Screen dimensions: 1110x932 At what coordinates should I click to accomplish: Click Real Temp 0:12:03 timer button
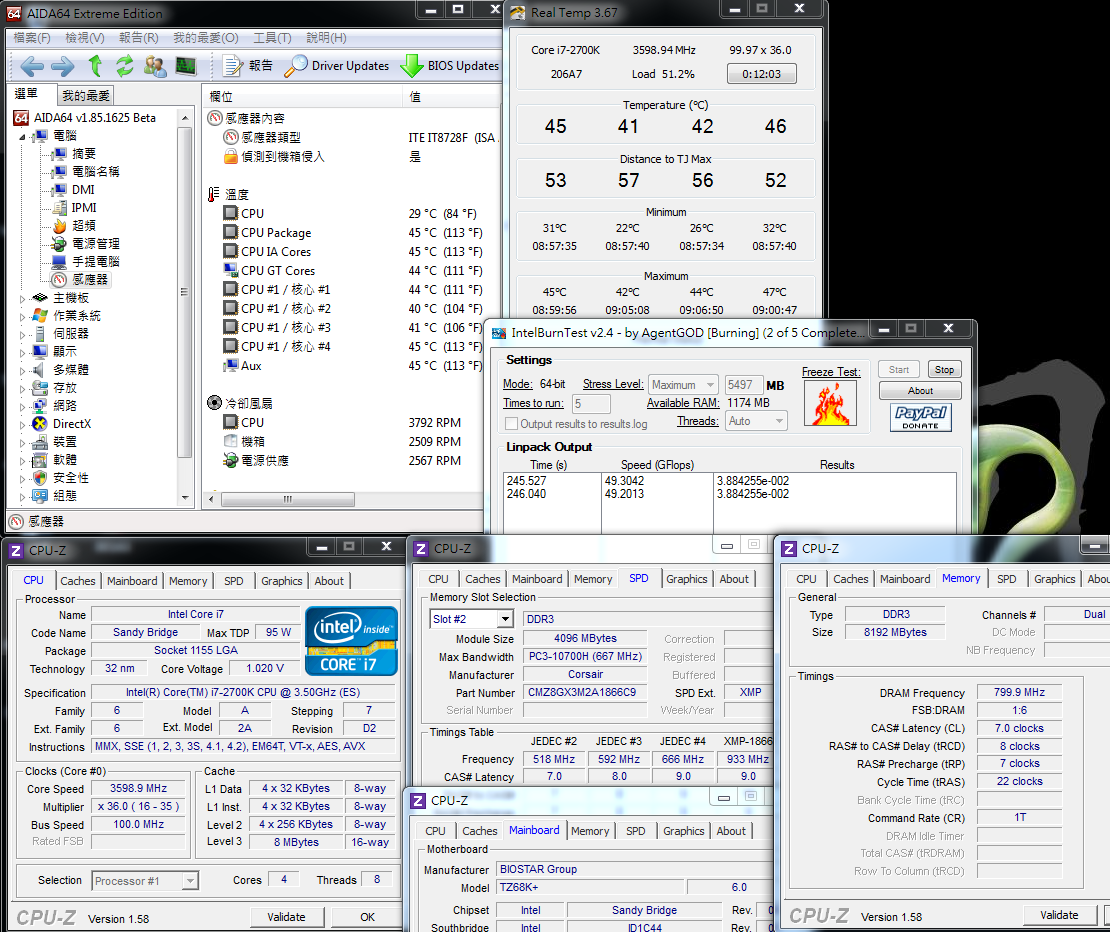click(x=761, y=74)
